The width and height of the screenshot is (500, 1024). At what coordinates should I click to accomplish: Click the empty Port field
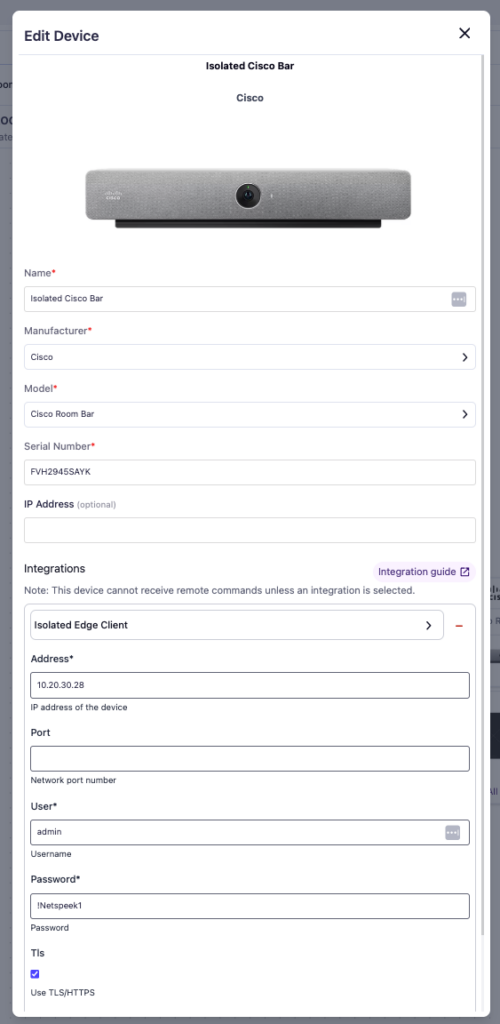[x=250, y=759]
